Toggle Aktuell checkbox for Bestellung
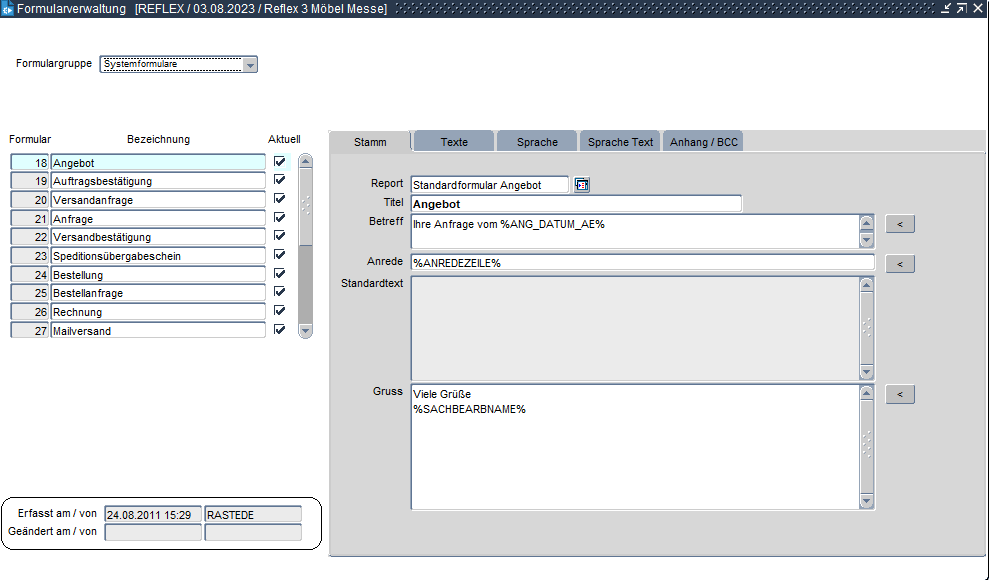 point(280,273)
